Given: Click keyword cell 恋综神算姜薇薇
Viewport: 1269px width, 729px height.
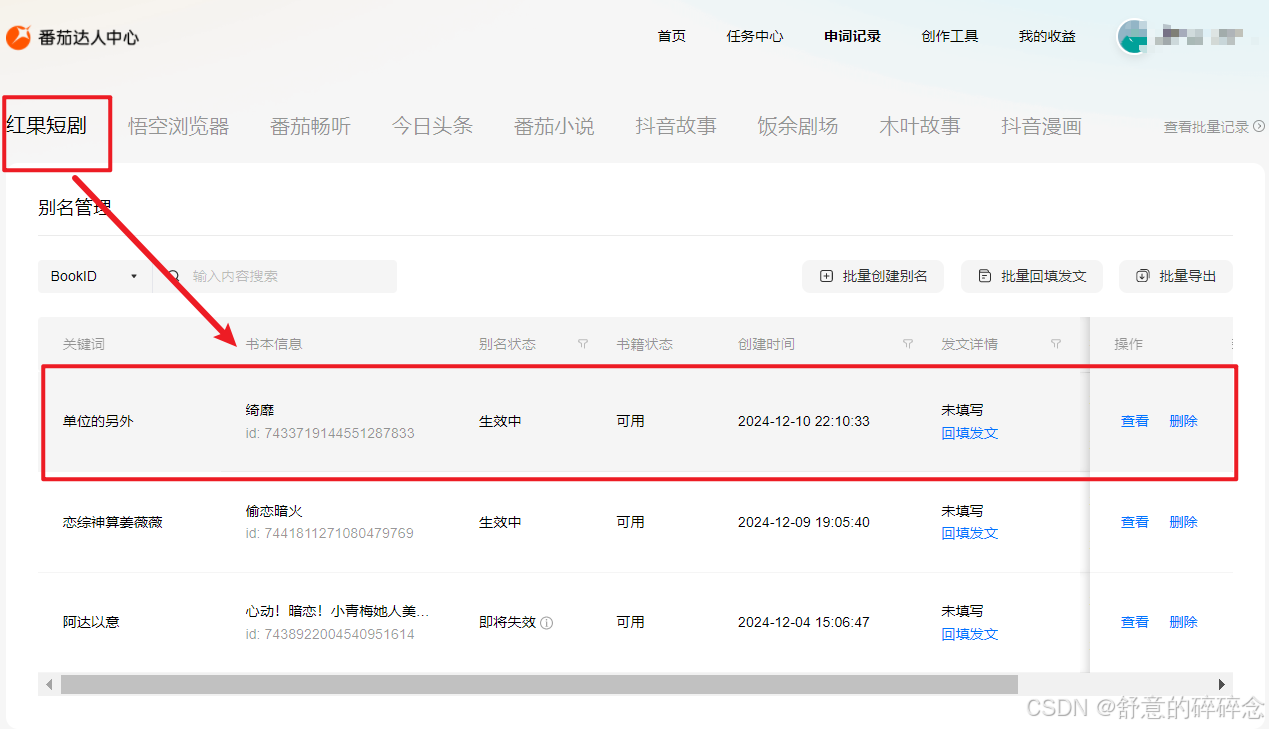Looking at the screenshot, I should pos(113,522).
